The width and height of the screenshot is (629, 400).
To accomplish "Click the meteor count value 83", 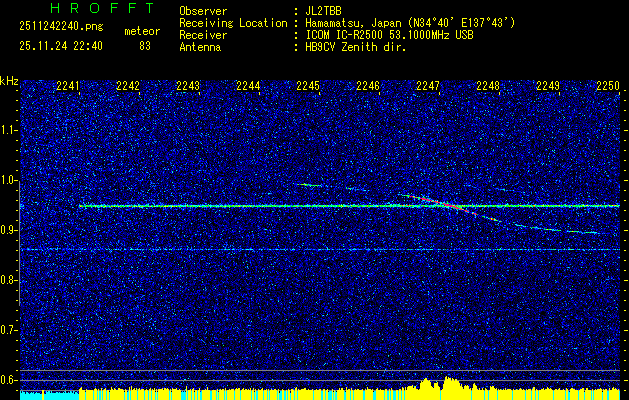I will (145, 45).
